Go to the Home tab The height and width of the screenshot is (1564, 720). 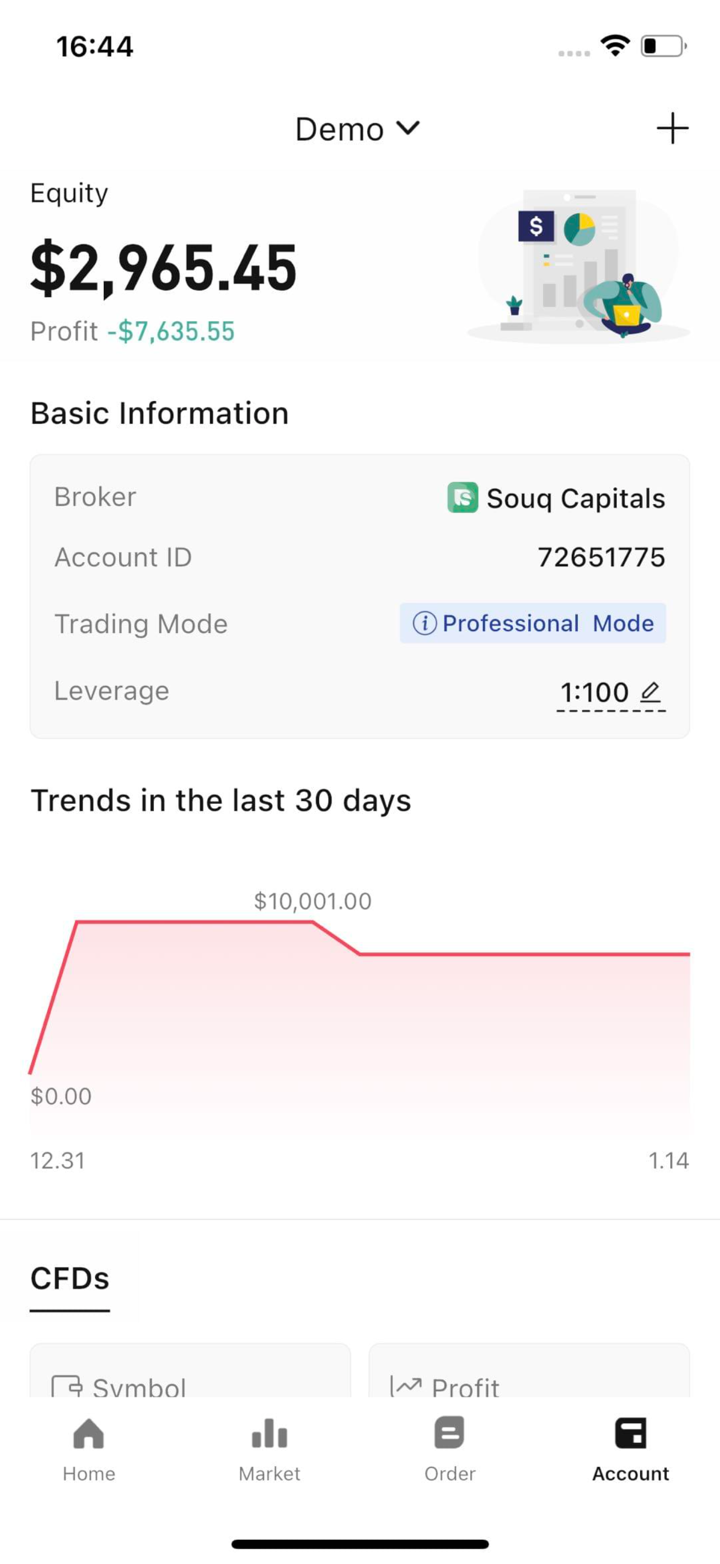(x=89, y=1450)
